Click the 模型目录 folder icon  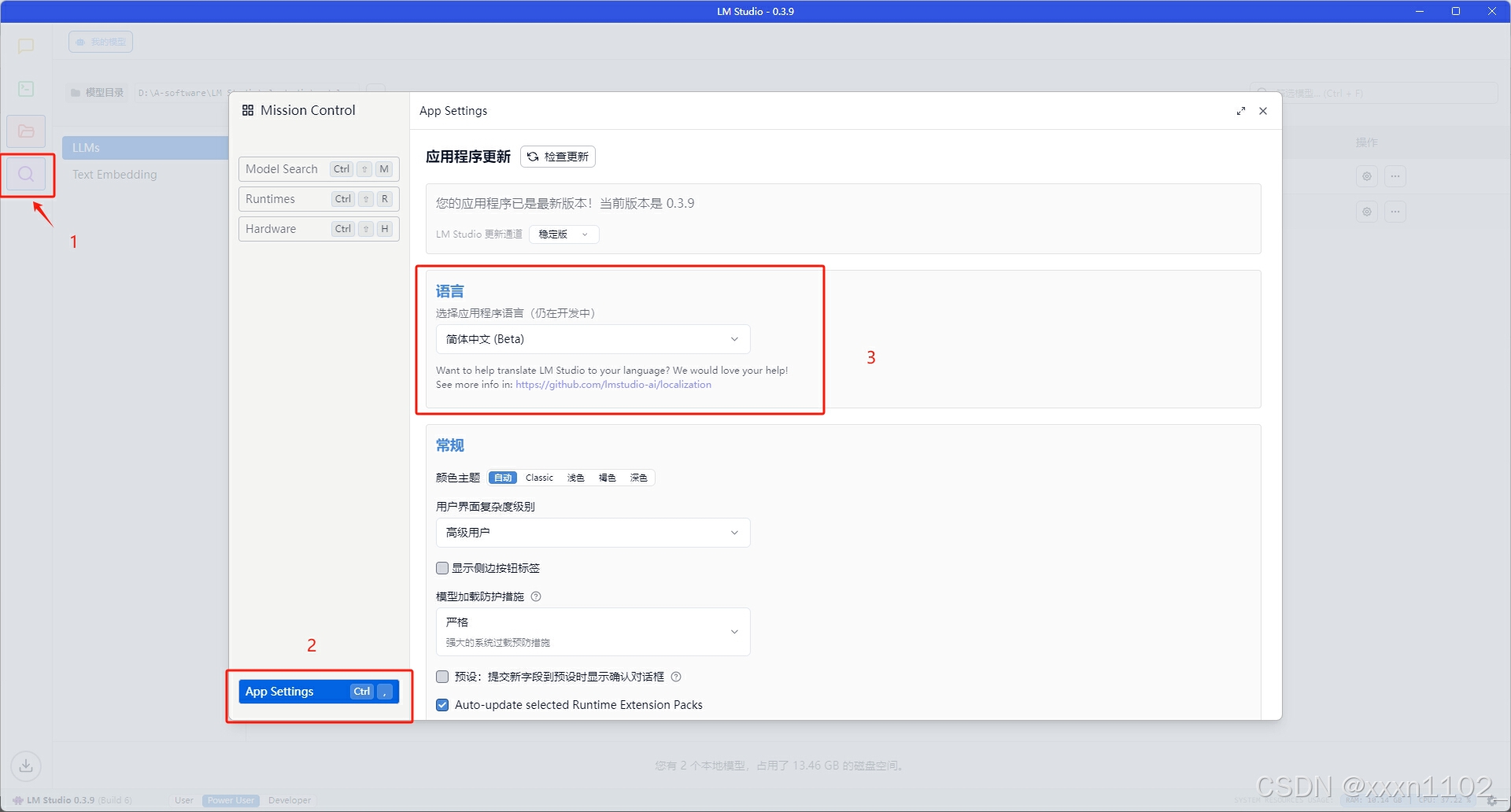[x=76, y=93]
